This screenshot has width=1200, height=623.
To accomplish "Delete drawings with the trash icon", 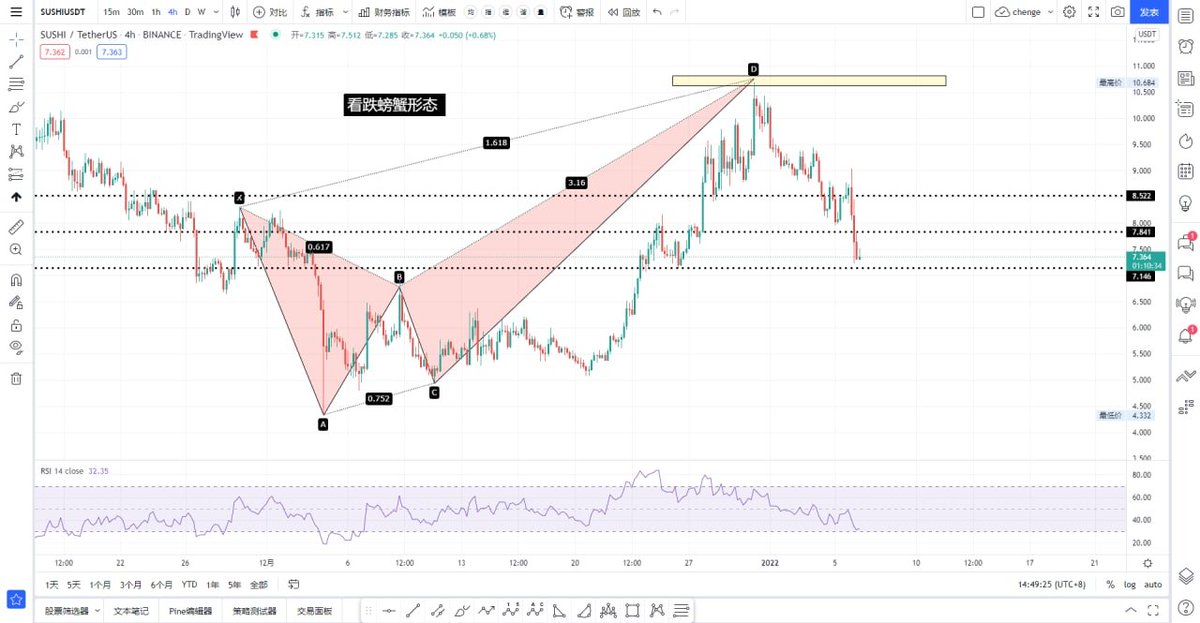I will (16, 379).
